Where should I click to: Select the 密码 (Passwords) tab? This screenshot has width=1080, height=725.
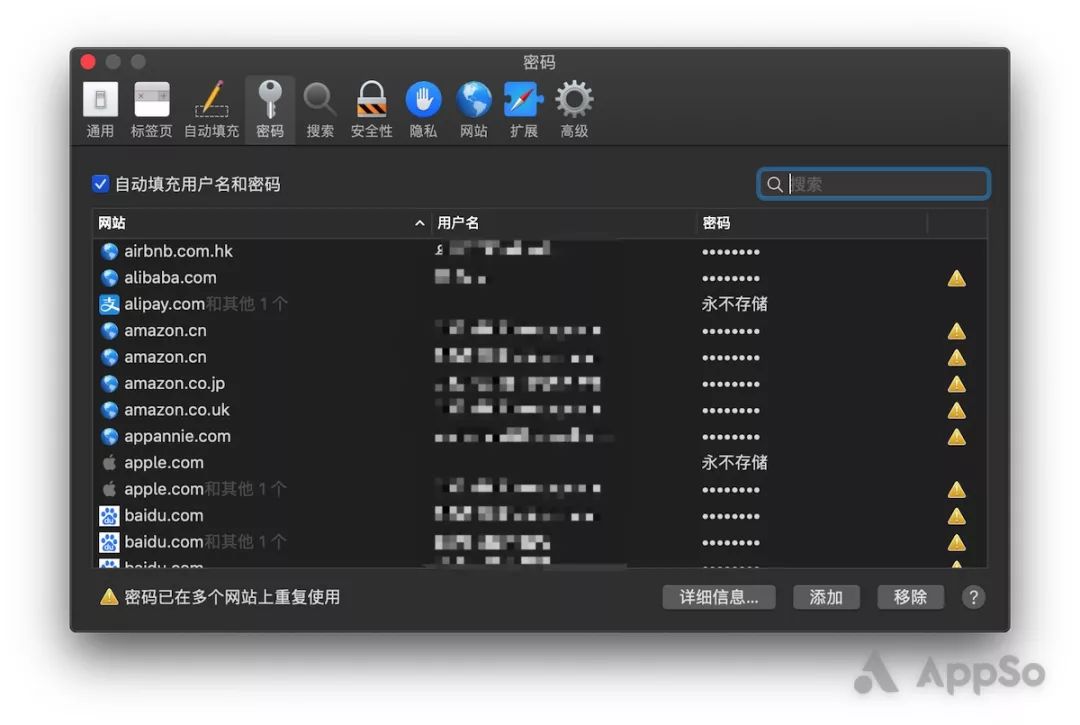pyautogui.click(x=270, y=110)
